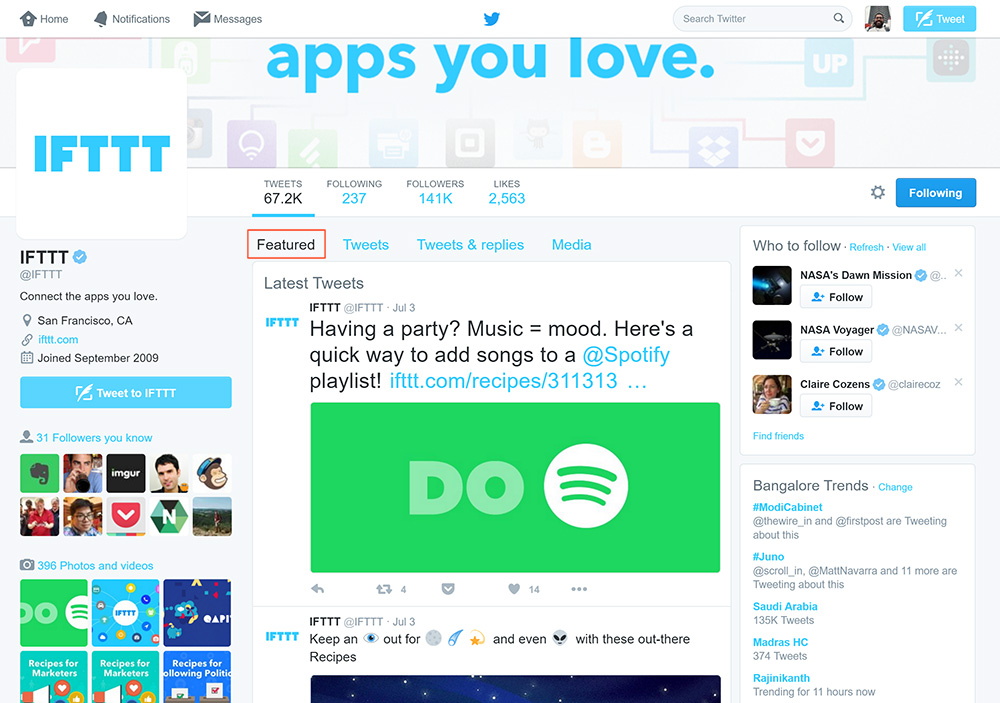Open the profile settings gear
The image size is (1000, 703).
click(x=878, y=192)
